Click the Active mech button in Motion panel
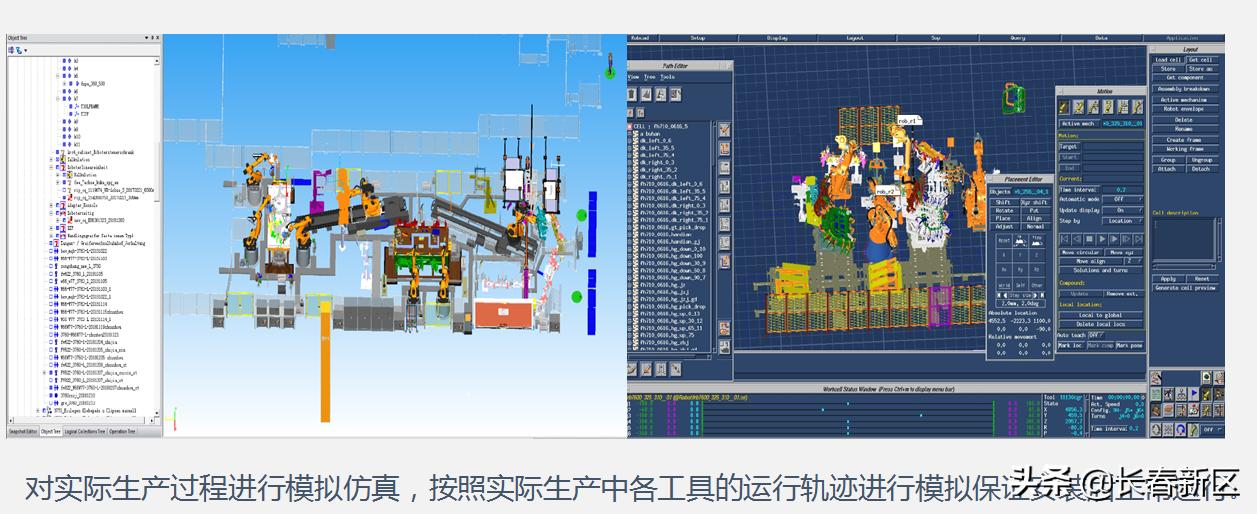The width and height of the screenshot is (1257, 514). (1078, 123)
